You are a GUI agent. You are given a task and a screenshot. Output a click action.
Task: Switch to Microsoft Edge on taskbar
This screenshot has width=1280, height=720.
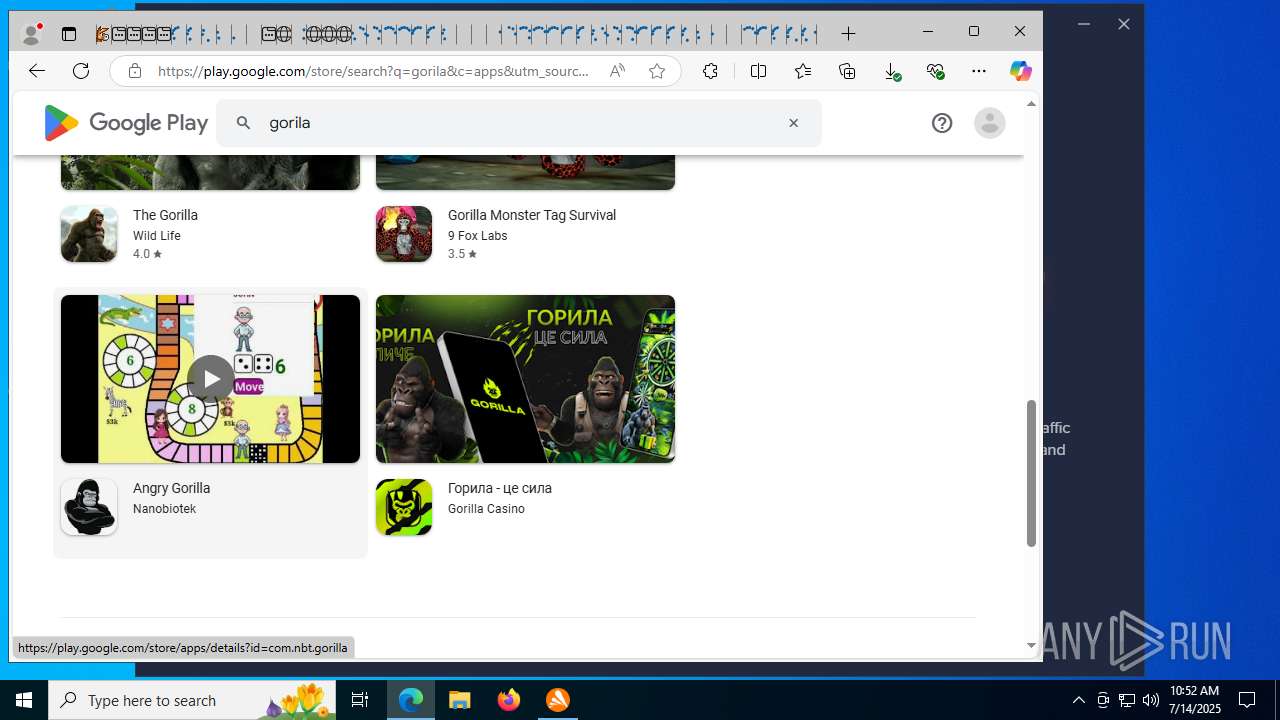tap(411, 700)
